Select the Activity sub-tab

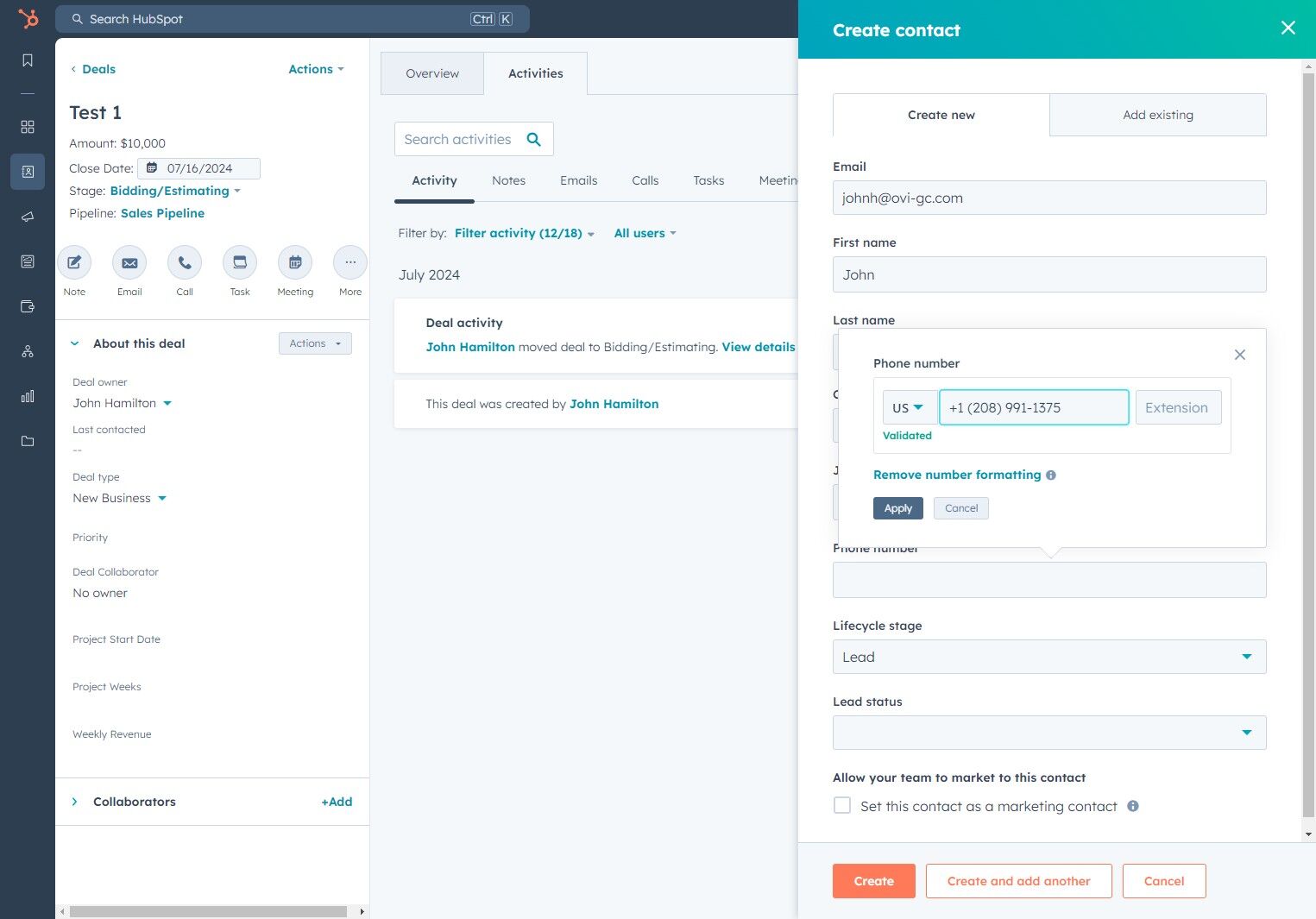pyautogui.click(x=434, y=180)
